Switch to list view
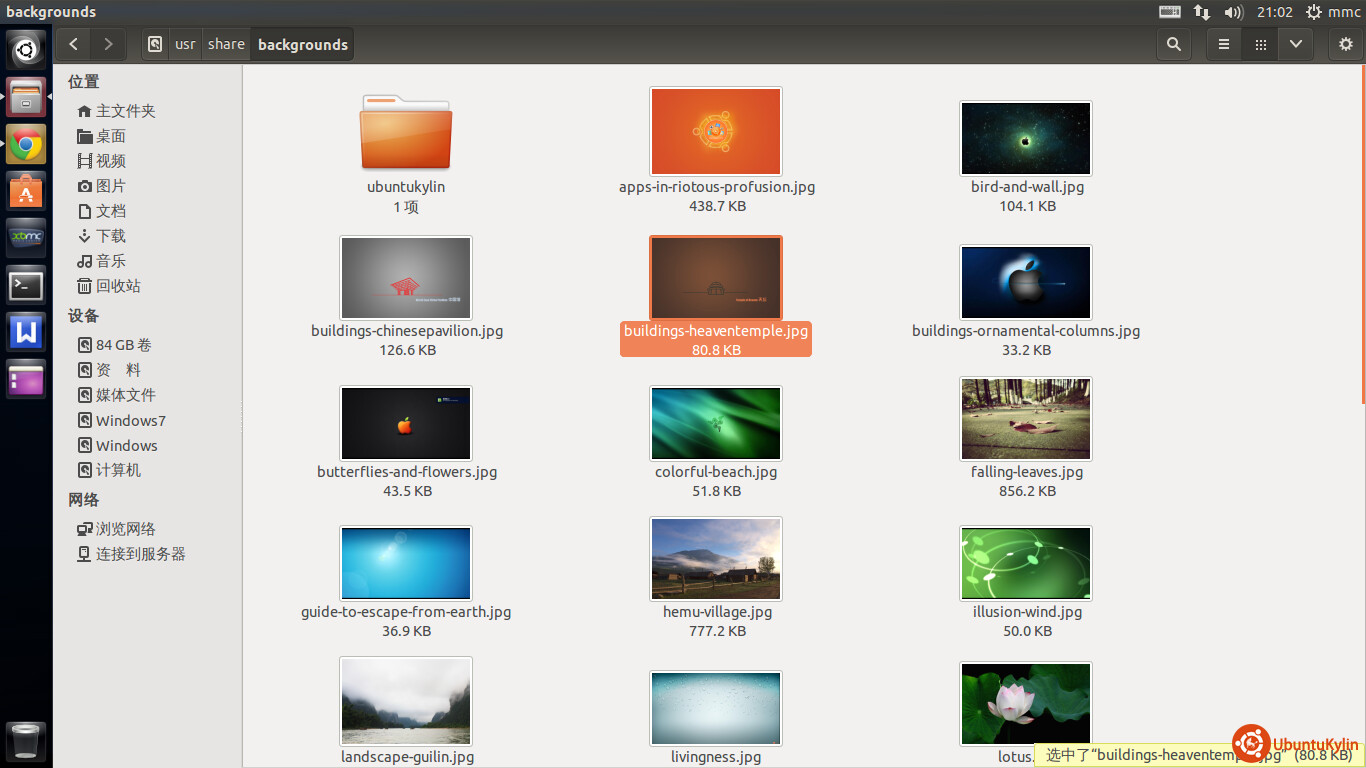Screen dimensions: 1366x768 pyautogui.click(x=1223, y=44)
